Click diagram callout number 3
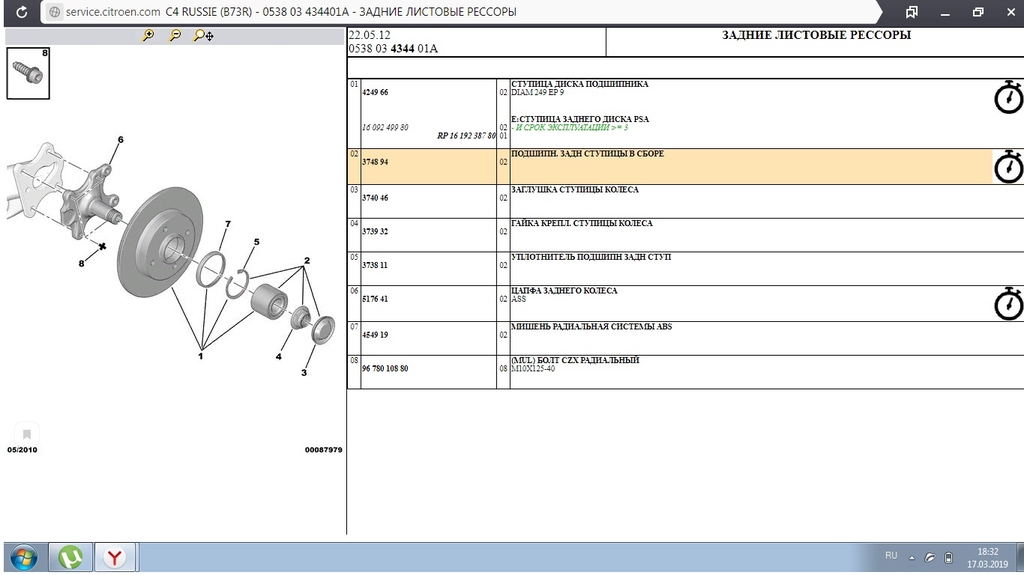 pyautogui.click(x=304, y=372)
